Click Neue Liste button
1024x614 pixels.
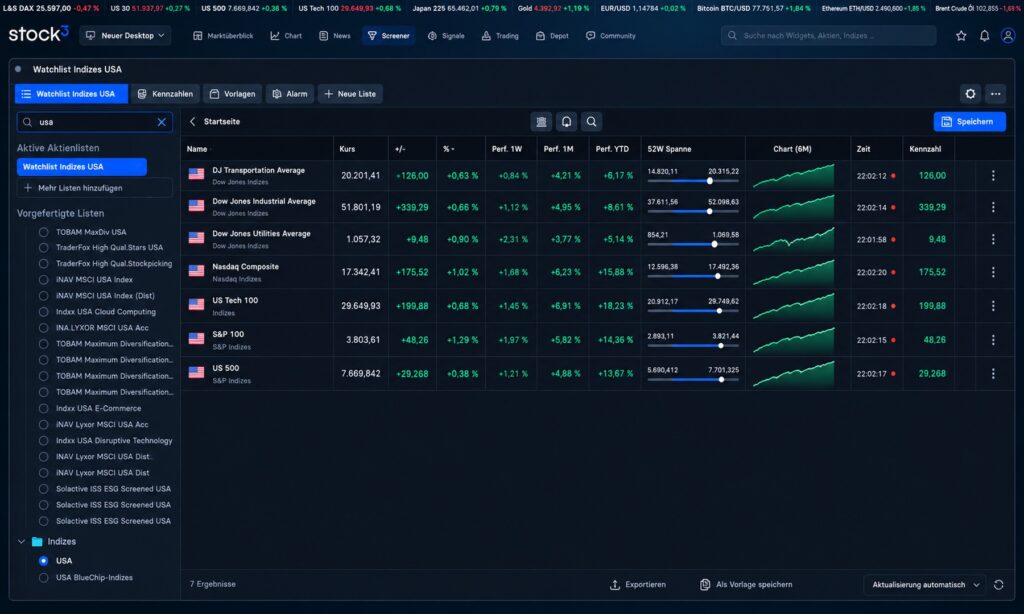pyautogui.click(x=350, y=94)
